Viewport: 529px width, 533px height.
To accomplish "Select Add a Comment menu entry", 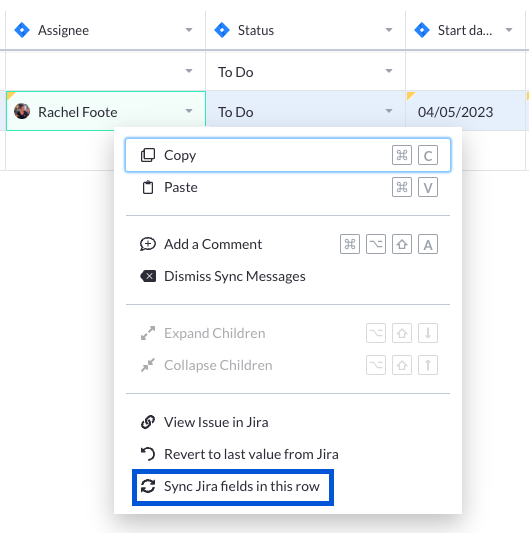I will click(x=288, y=244).
